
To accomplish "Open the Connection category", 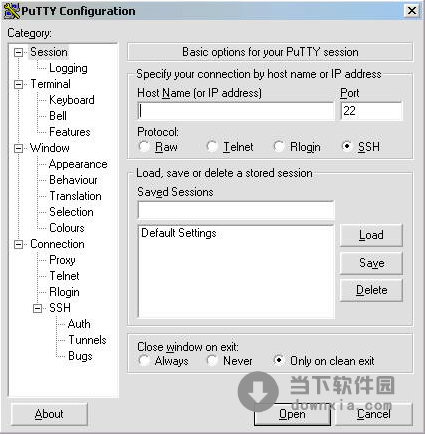I will (57, 244).
